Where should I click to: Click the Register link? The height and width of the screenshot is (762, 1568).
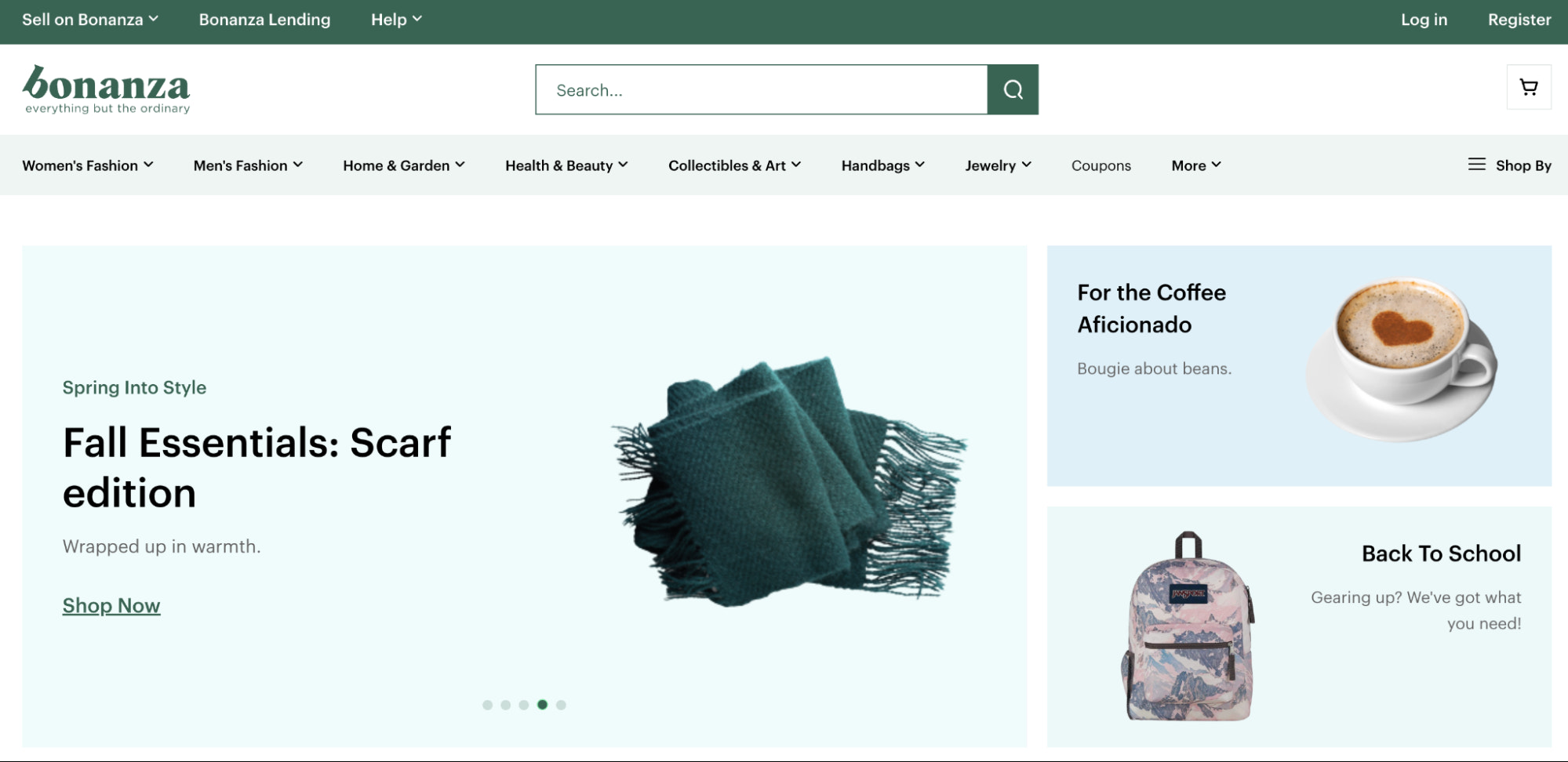tap(1518, 20)
